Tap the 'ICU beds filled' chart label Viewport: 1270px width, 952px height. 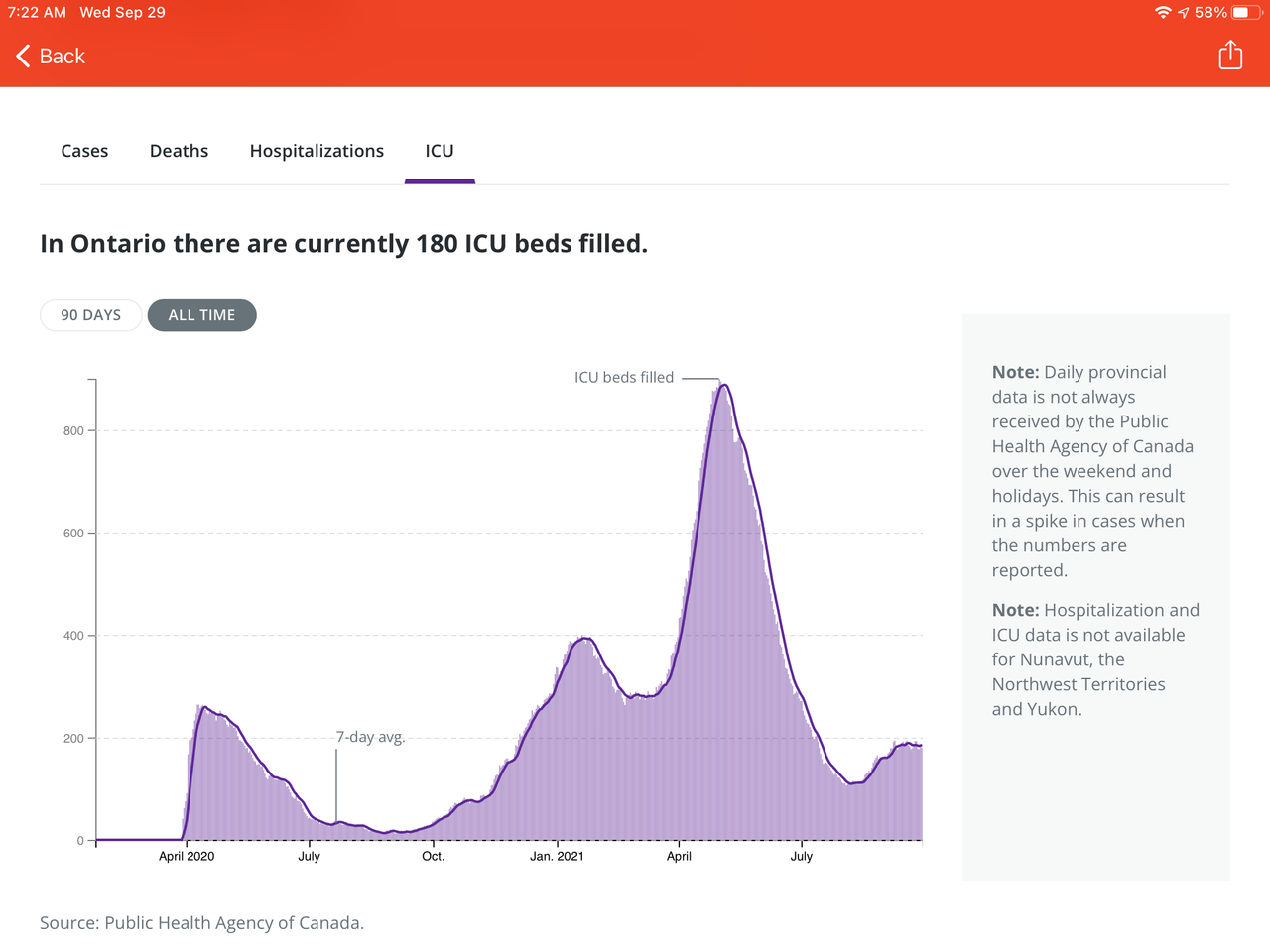pos(624,377)
